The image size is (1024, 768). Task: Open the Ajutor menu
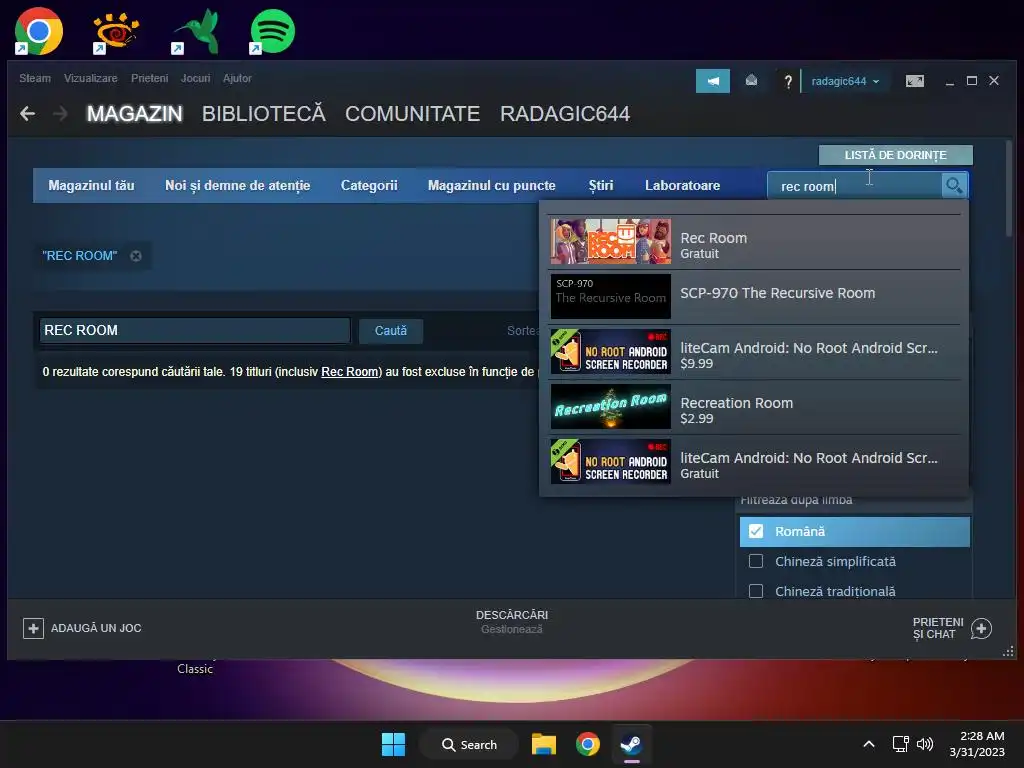[x=237, y=78]
